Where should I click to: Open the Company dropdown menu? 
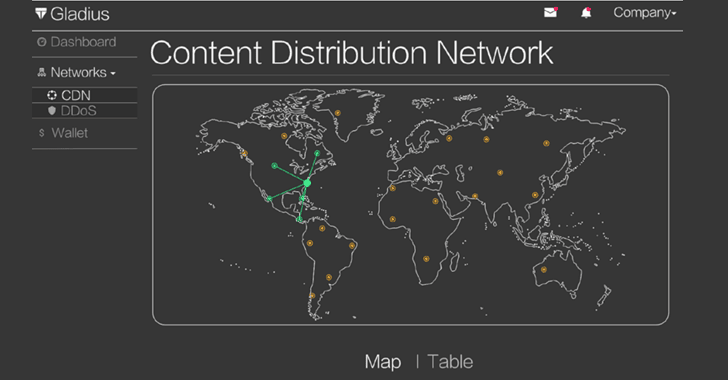click(644, 13)
